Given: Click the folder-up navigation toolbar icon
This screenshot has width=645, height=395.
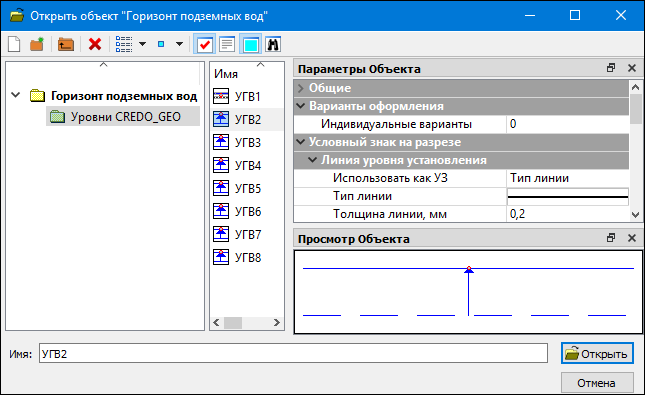Looking at the screenshot, I should (66, 44).
